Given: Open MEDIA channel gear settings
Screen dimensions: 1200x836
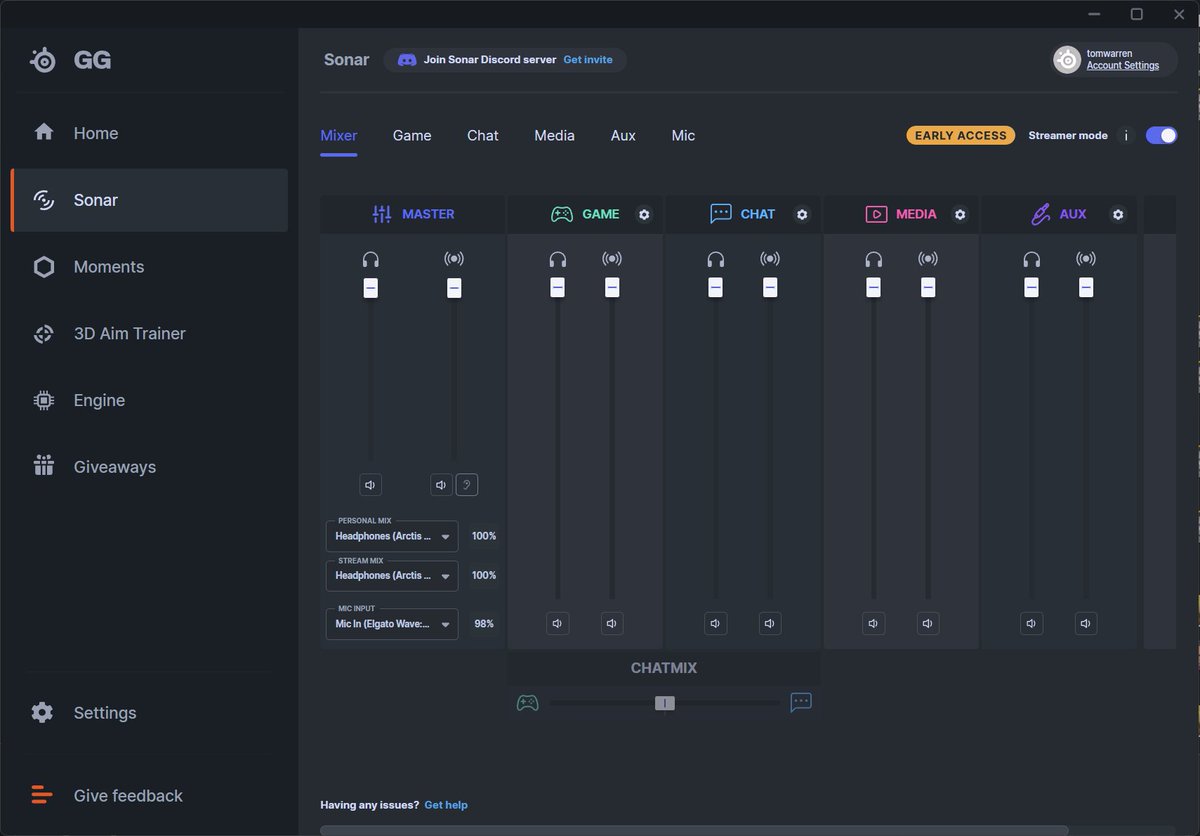Looking at the screenshot, I should (x=960, y=214).
